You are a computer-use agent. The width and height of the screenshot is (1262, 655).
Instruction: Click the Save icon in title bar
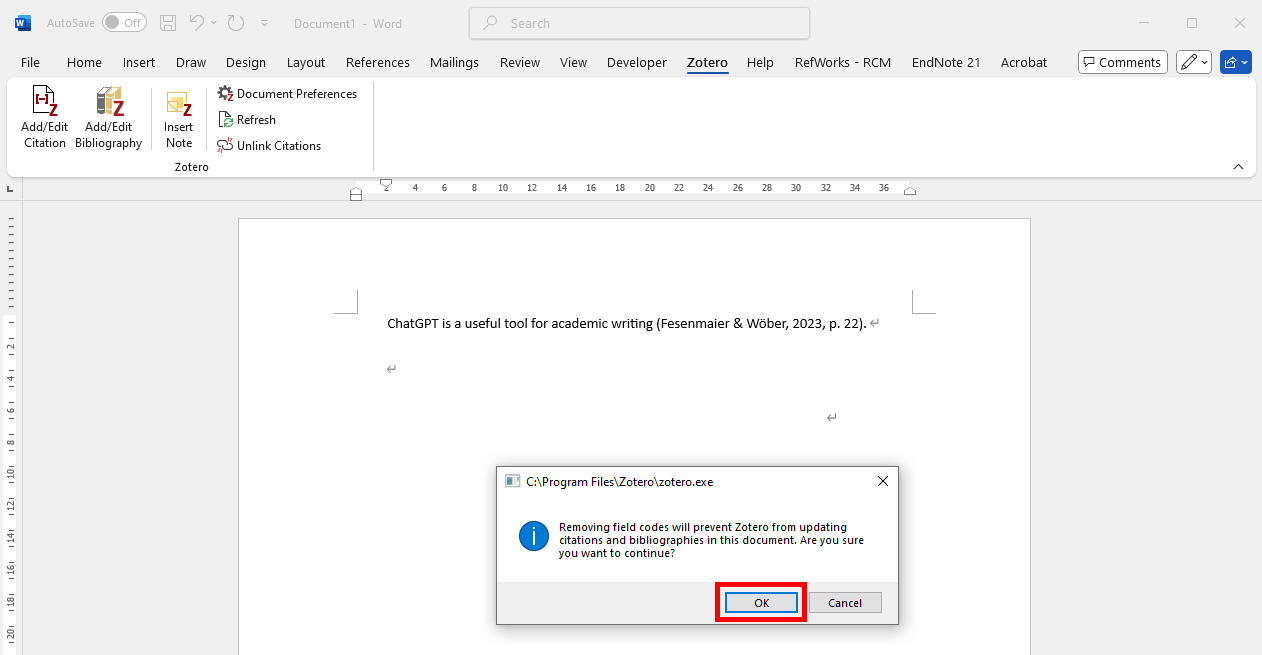point(168,23)
